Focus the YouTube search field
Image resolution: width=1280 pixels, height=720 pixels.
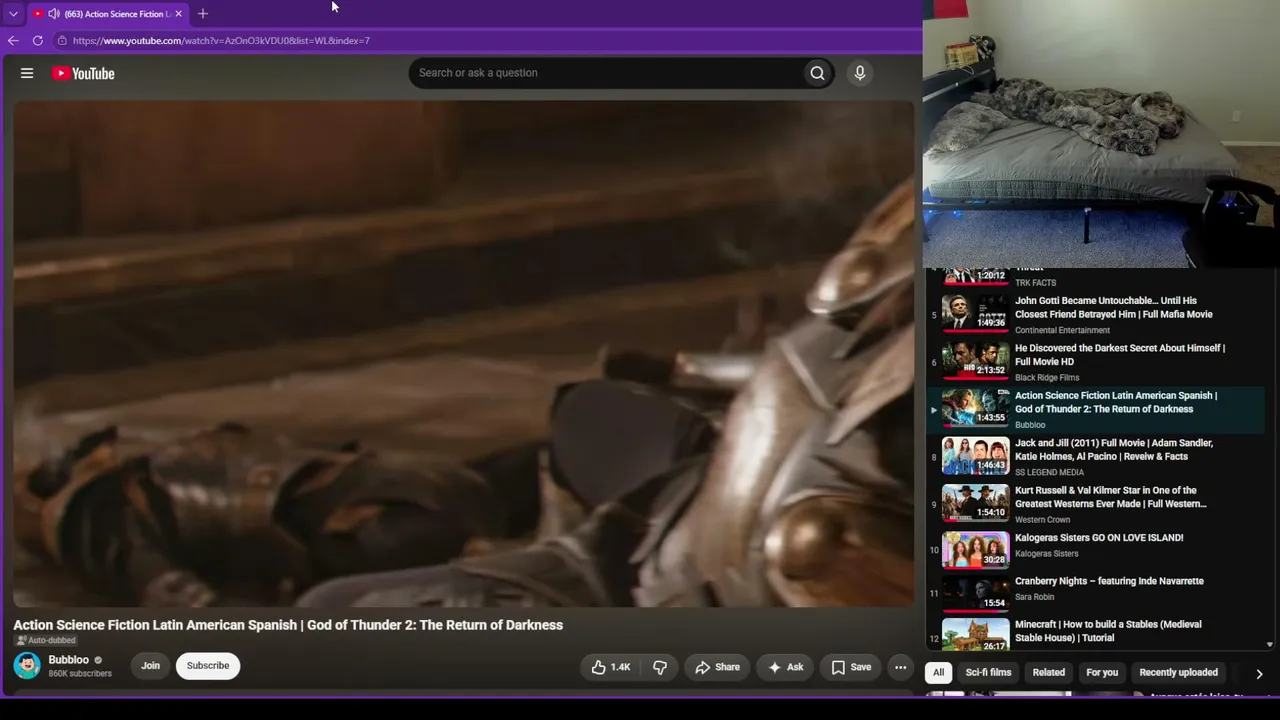(606, 73)
